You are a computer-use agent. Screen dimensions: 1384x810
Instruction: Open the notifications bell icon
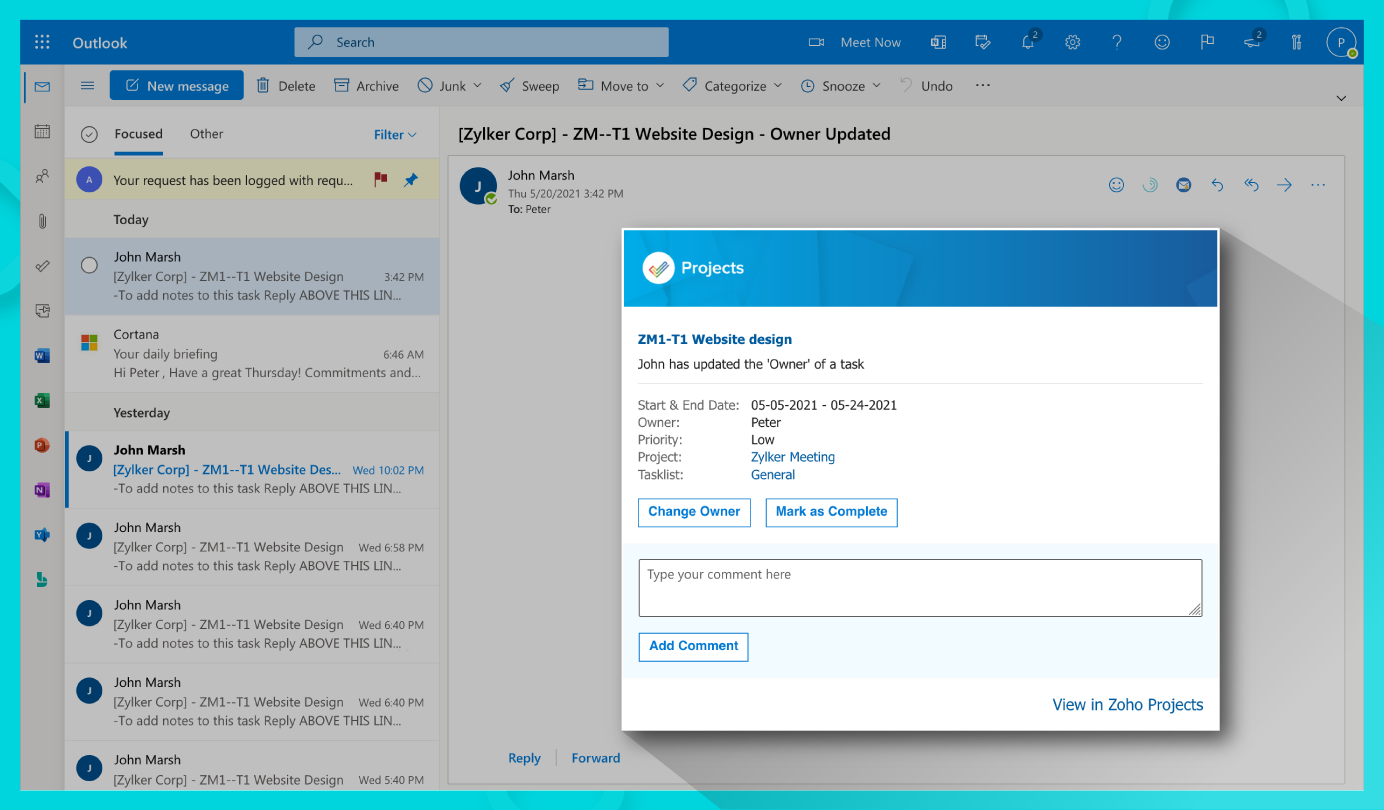1028,42
